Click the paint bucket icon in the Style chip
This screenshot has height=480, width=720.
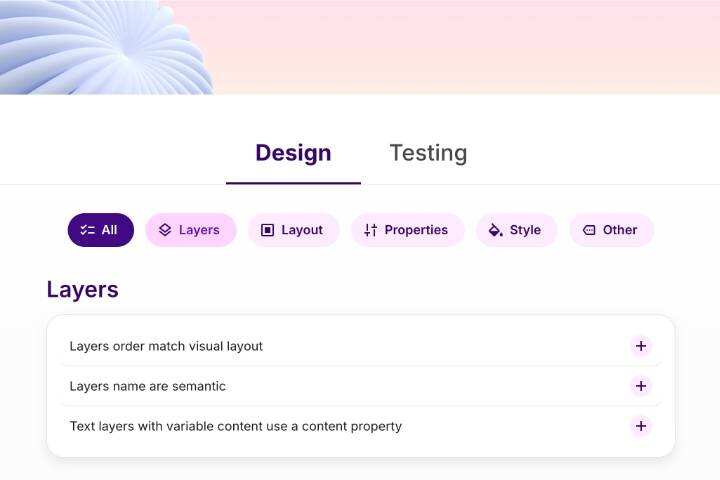tap(495, 230)
